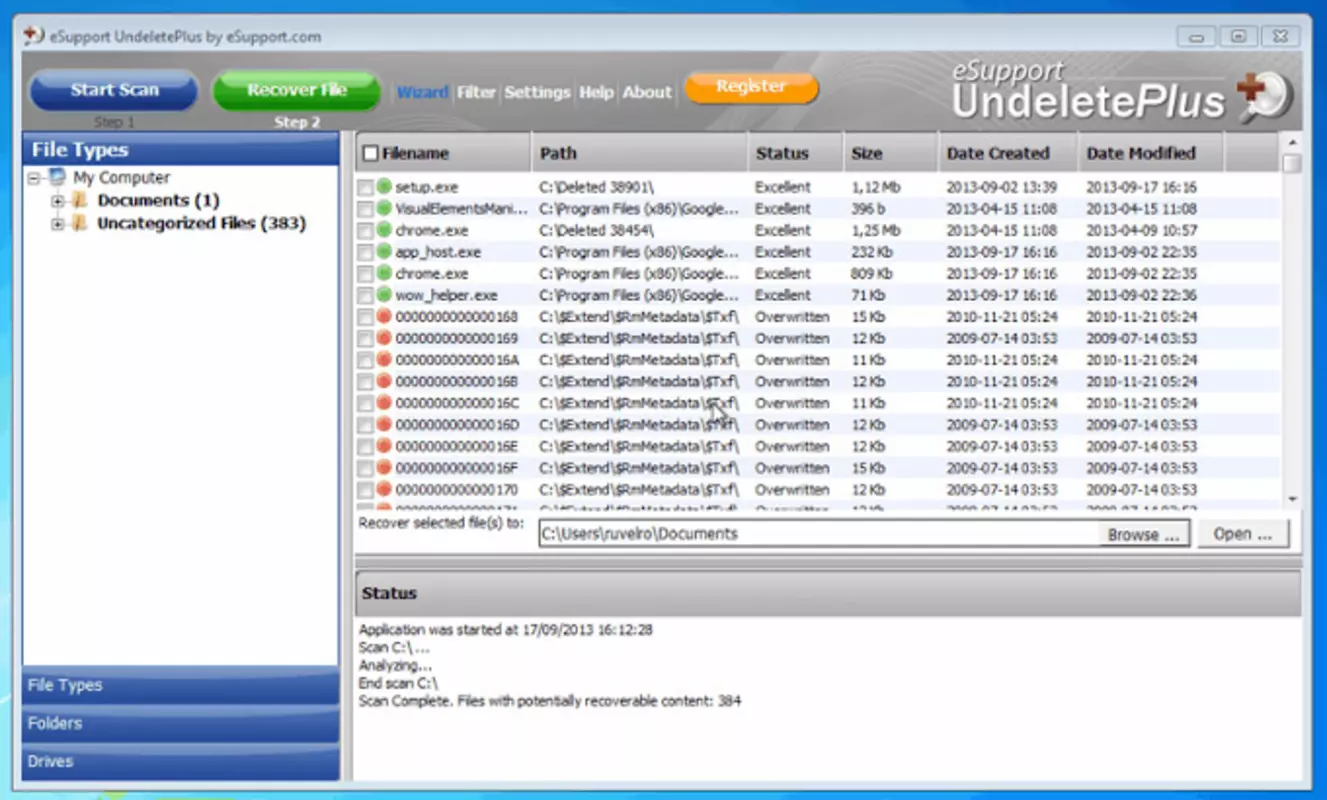Click the recovery destination path field
The height and width of the screenshot is (800, 1327).
tap(818, 534)
